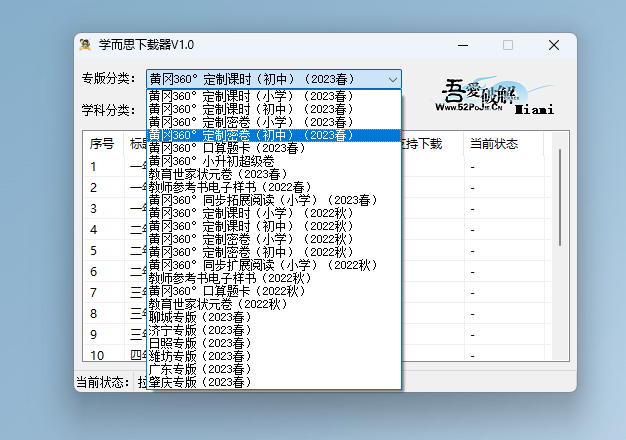Select 黄冈360° 定制课时（初中）（2023春） in list
626x440 pixels.
point(274,109)
